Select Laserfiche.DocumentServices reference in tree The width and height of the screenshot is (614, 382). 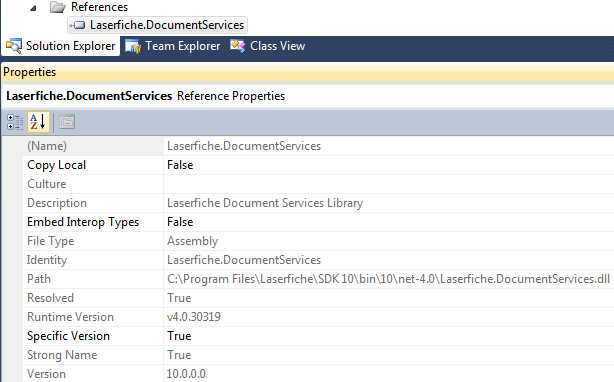click(157, 25)
